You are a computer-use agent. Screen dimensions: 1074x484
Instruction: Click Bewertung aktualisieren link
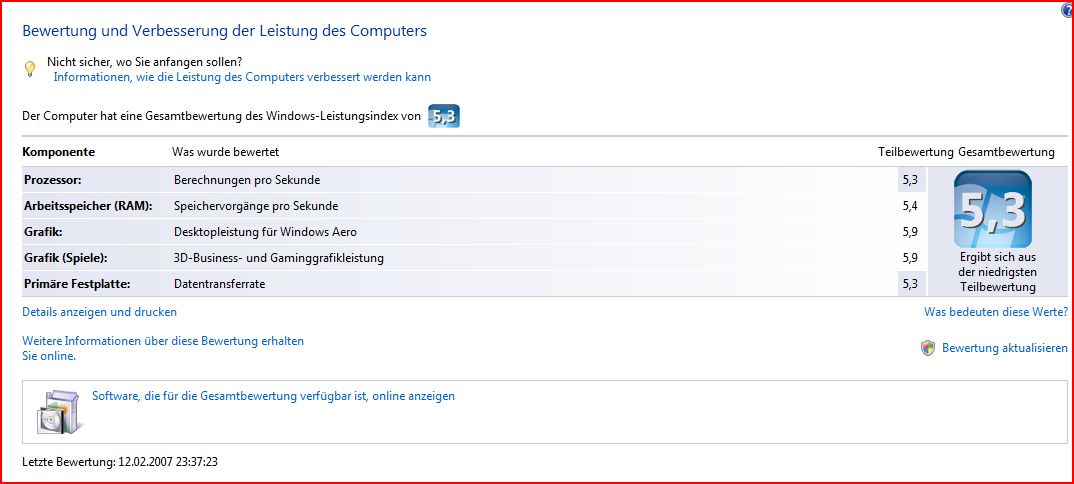click(x=1005, y=348)
